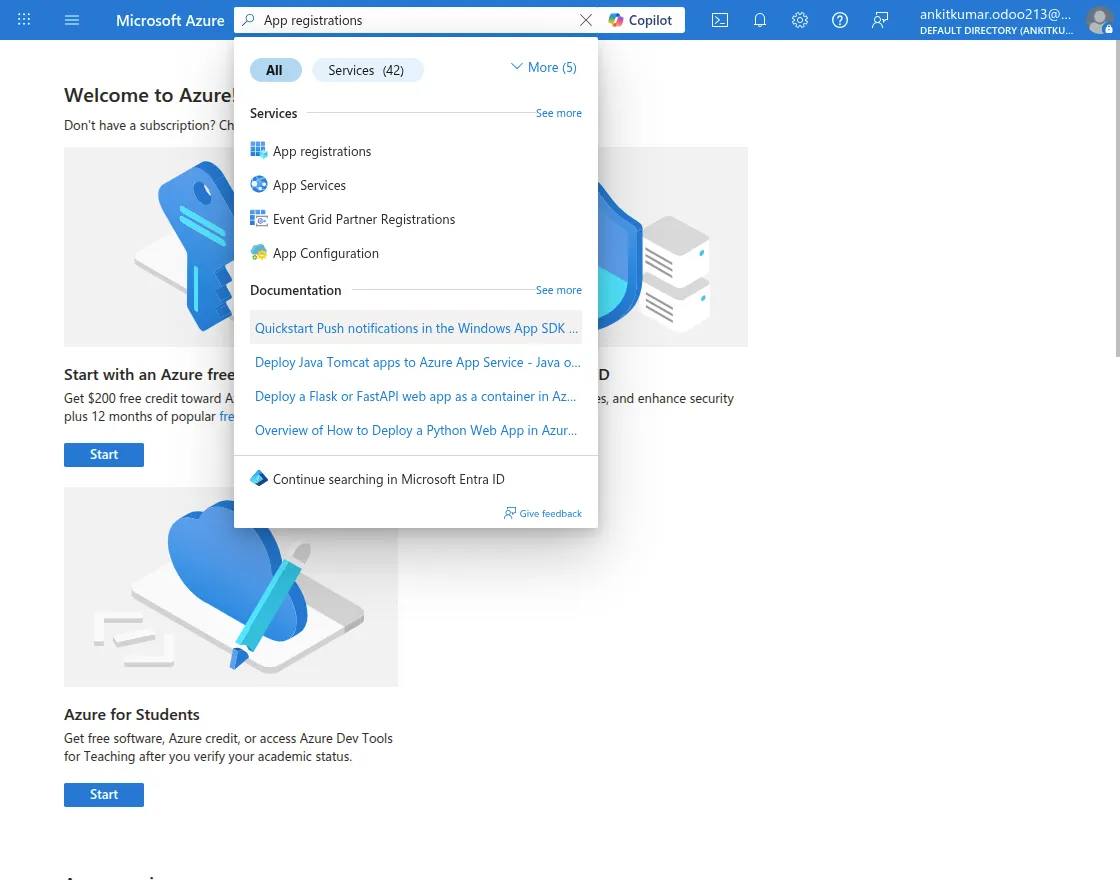Open the user account avatar

[1098, 20]
